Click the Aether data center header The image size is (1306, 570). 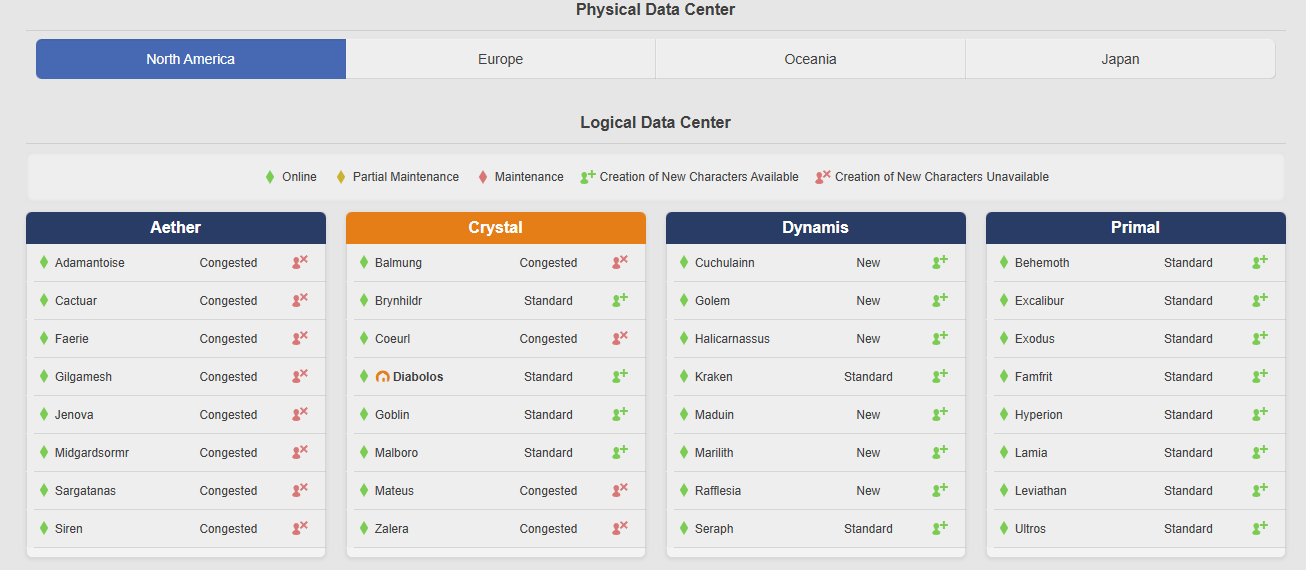coord(176,228)
